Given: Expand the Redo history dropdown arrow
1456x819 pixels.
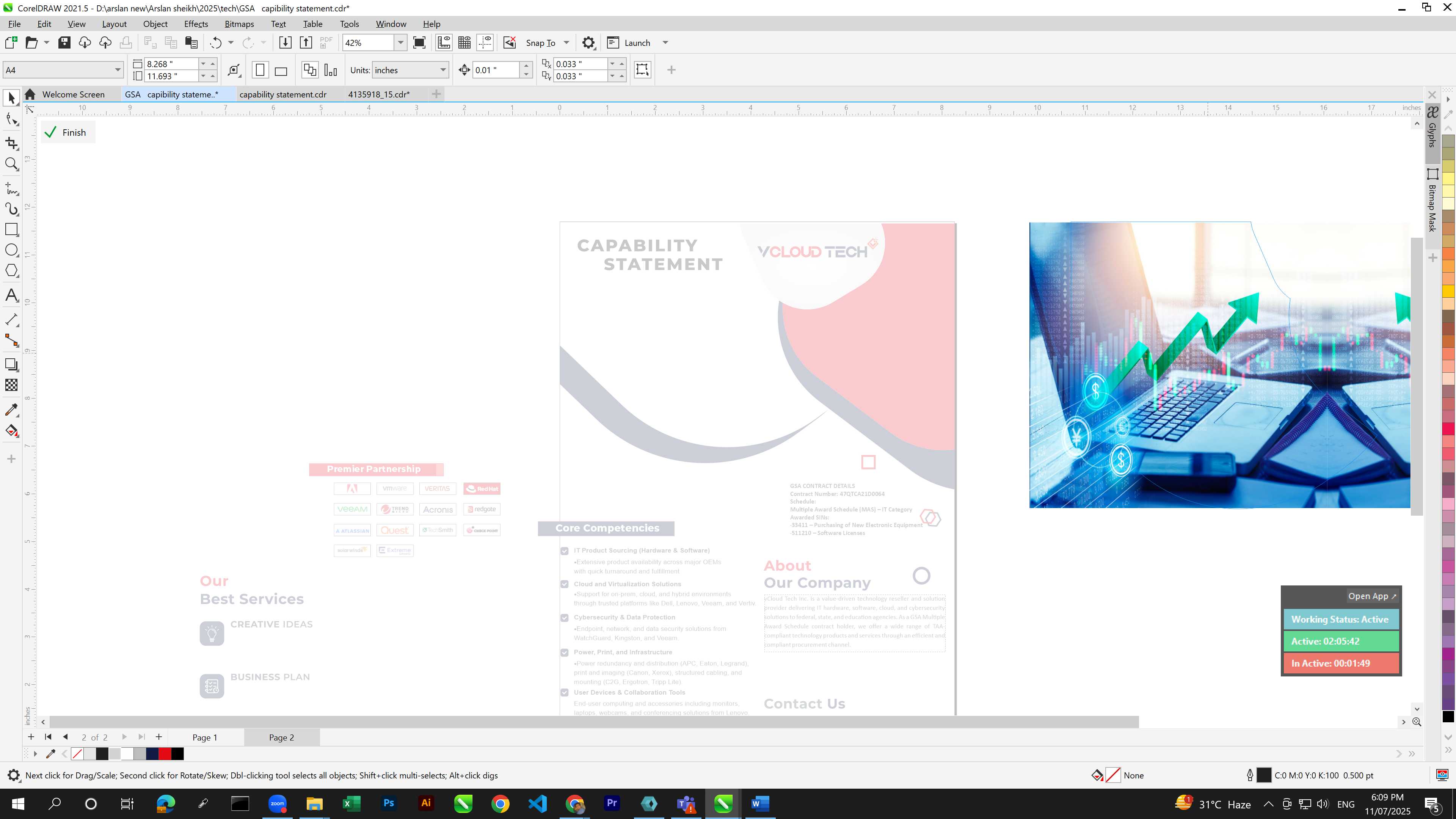Looking at the screenshot, I should 264,42.
